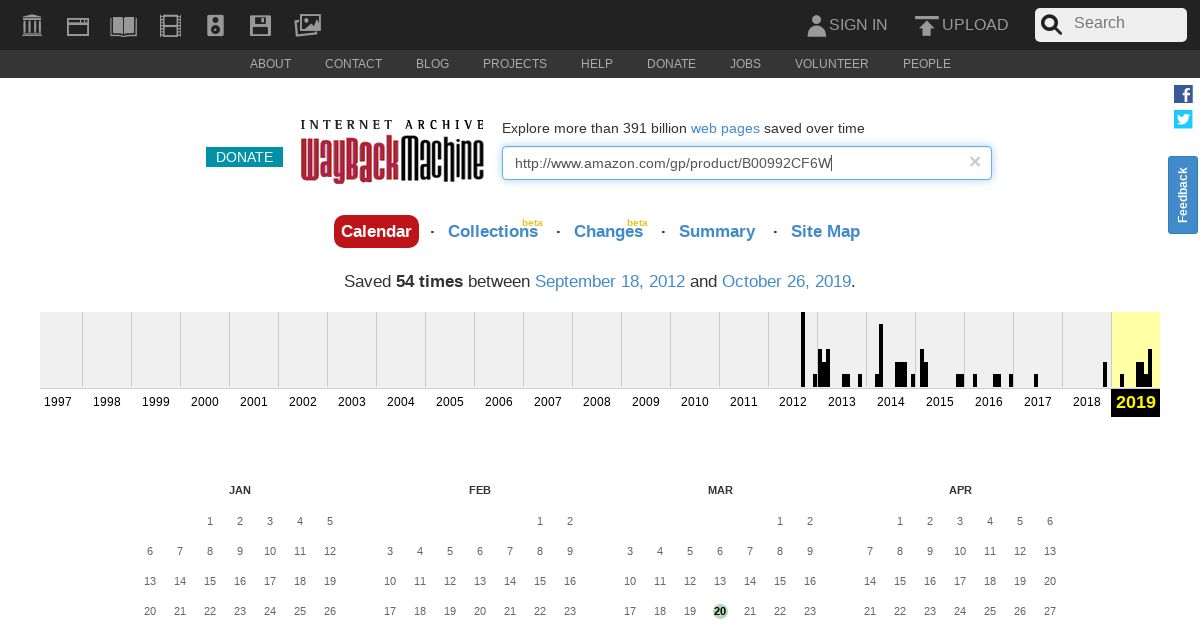
Task: Open the Texts book icon
Action: [x=124, y=25]
